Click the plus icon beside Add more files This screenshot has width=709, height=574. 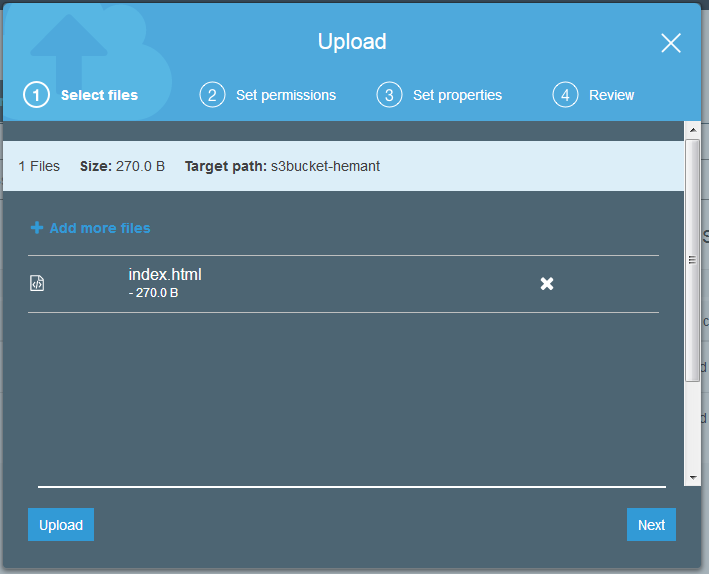(x=37, y=228)
